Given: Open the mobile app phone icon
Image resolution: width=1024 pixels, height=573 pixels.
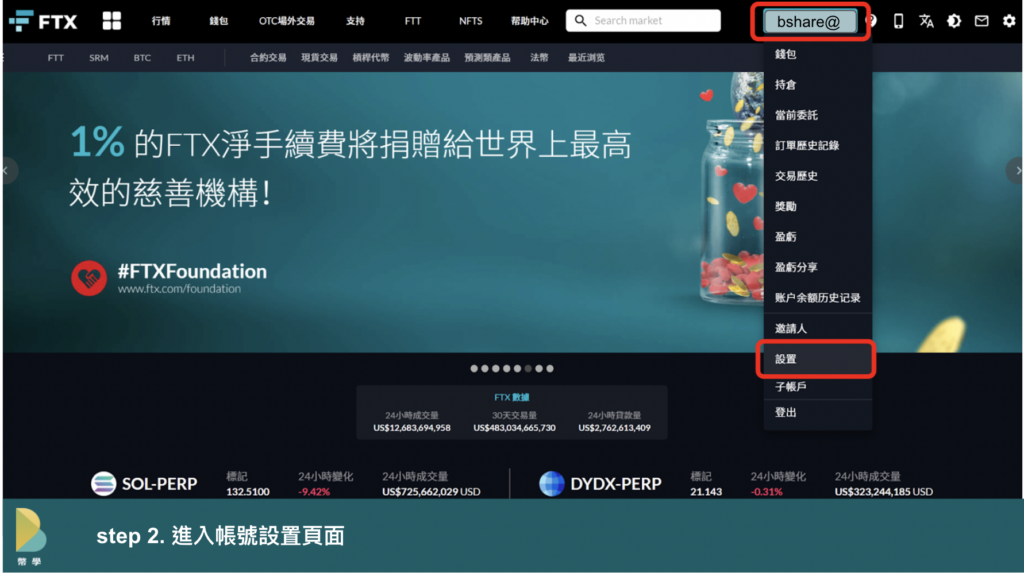Looking at the screenshot, I should 898,22.
